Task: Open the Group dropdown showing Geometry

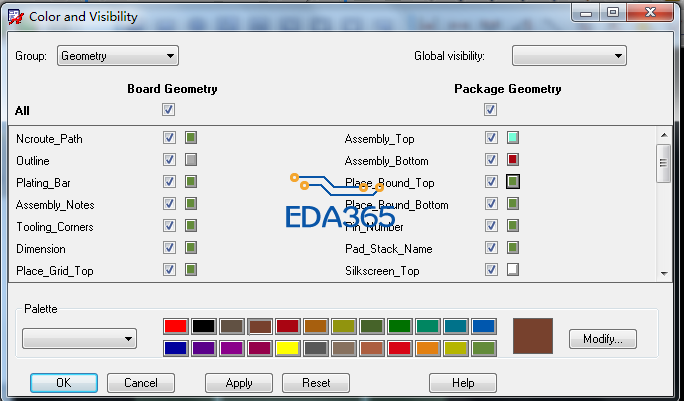Action: tap(118, 56)
